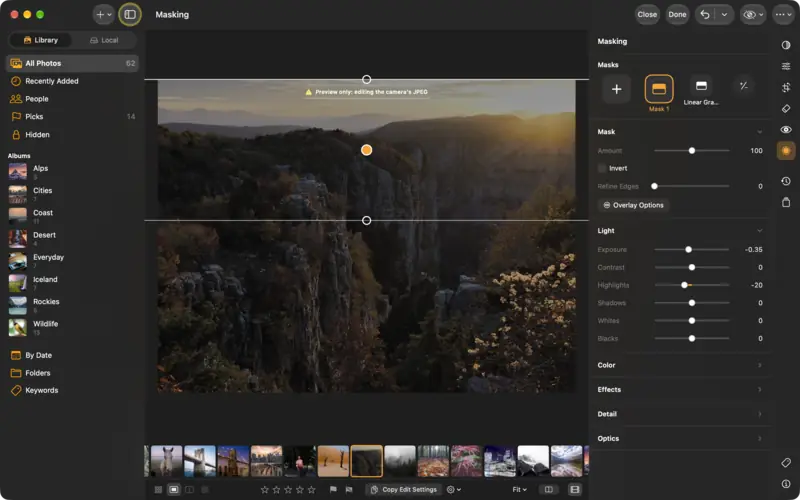Set the pick flag on photo

pyautogui.click(x=333, y=489)
